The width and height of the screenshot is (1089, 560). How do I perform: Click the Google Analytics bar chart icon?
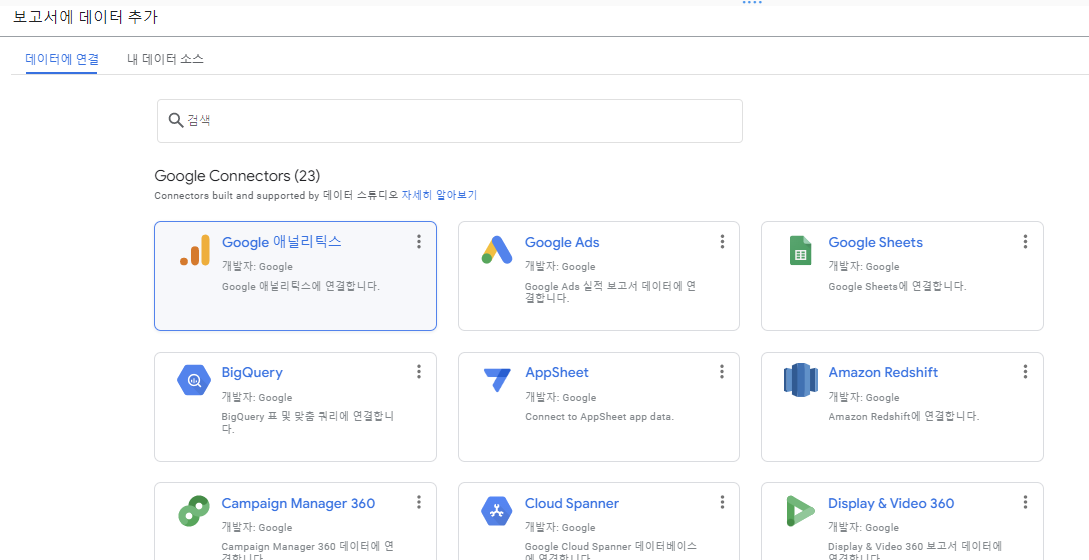point(194,250)
